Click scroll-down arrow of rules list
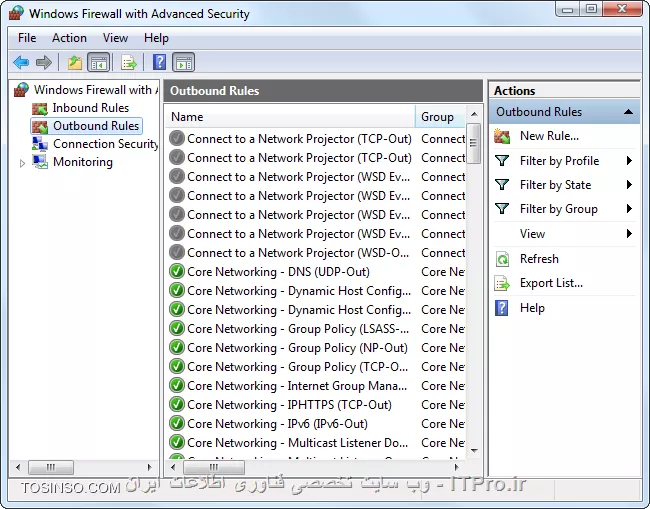The image size is (650, 509). pos(474,451)
